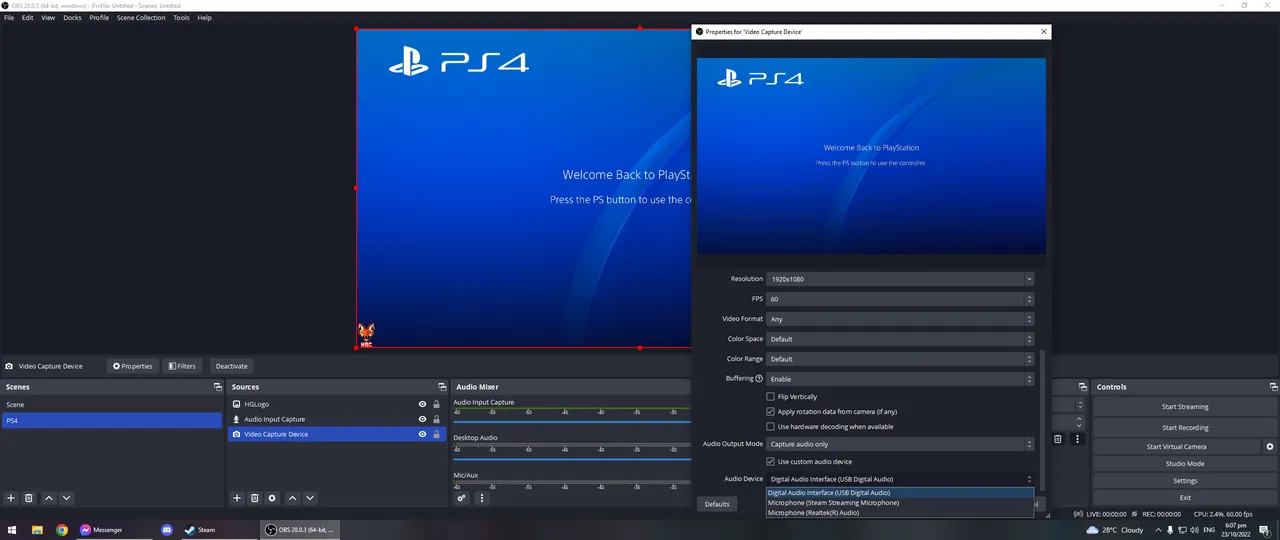Choose Microphone (Realtek(R) Audio) option

(x=899, y=513)
